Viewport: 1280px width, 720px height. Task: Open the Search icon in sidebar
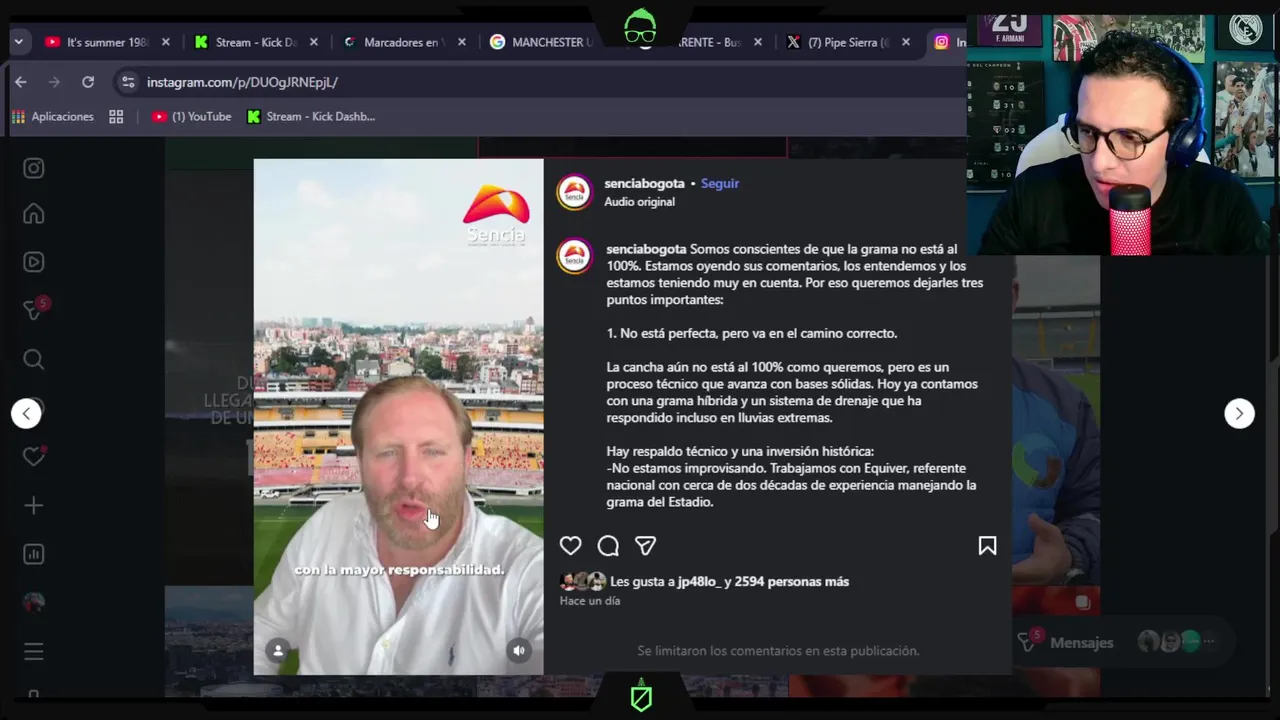34,359
